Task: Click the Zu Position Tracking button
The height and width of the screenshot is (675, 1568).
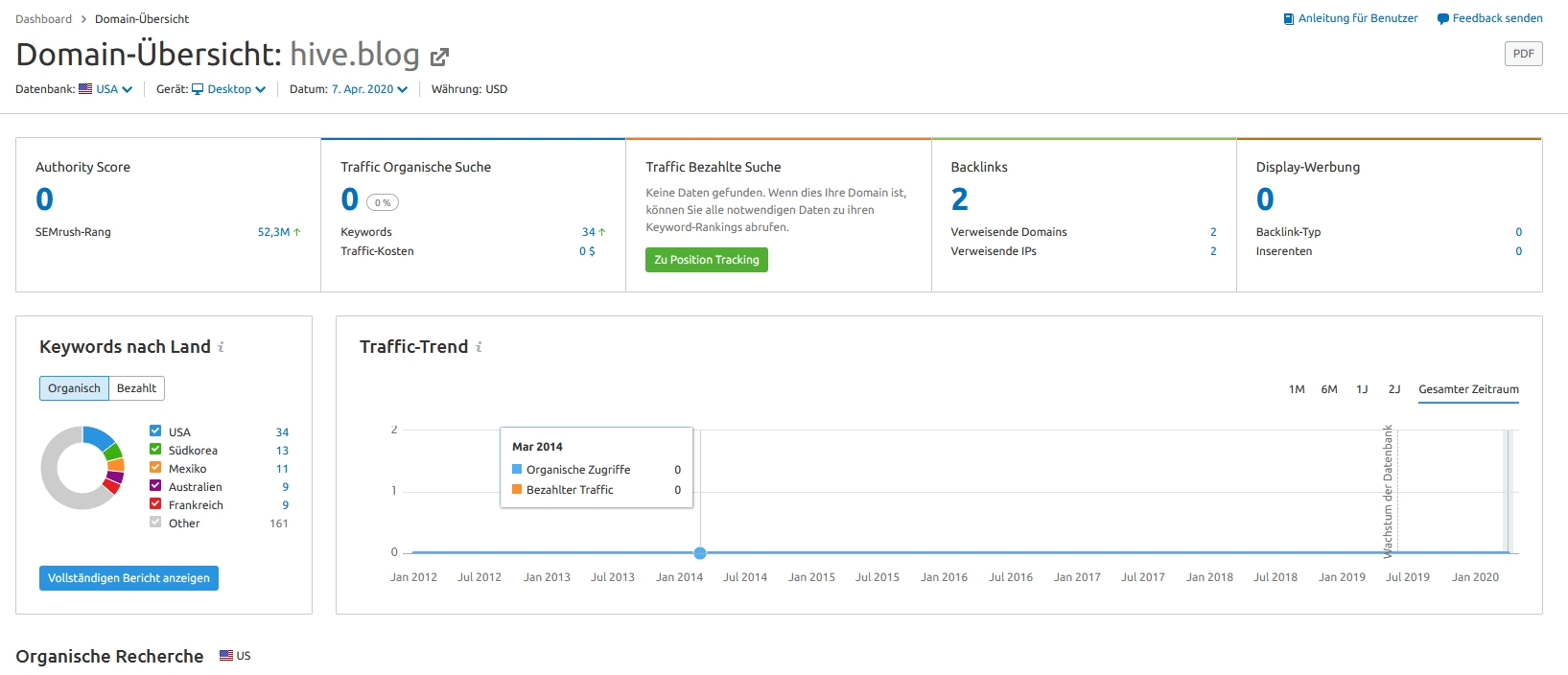Action: (706, 260)
